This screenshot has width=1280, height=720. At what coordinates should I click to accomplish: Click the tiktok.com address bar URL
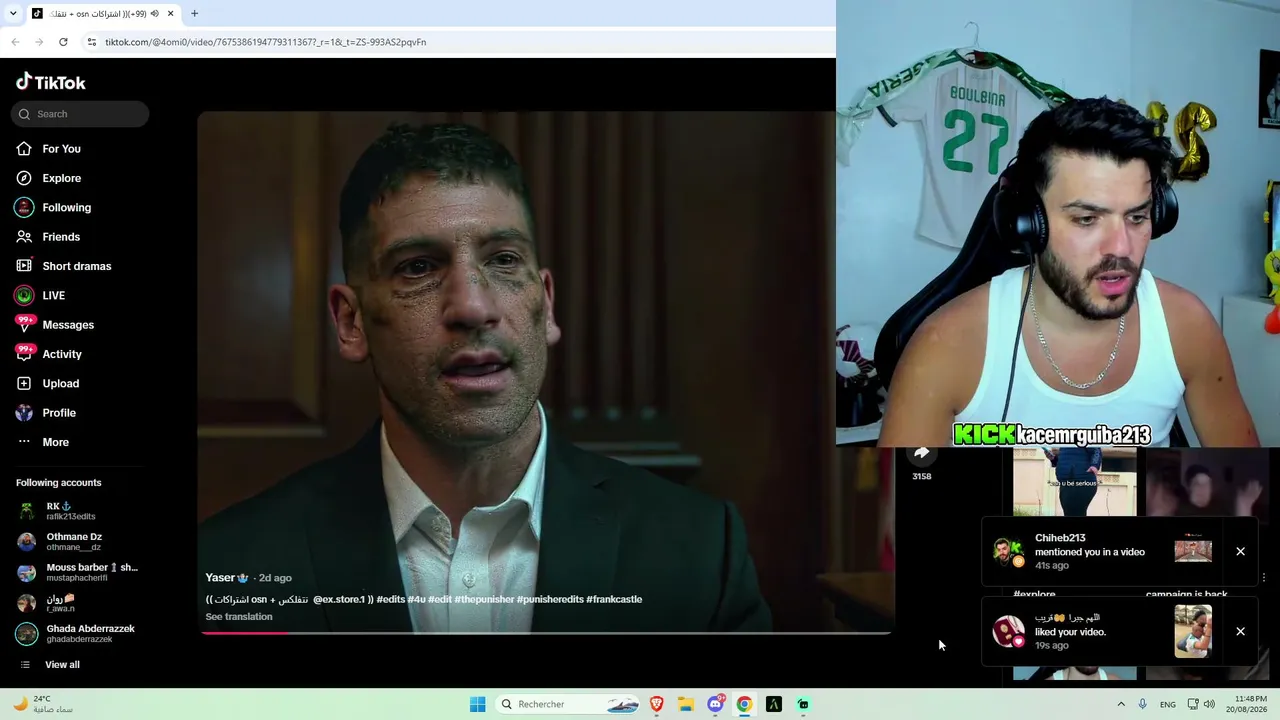[x=266, y=42]
